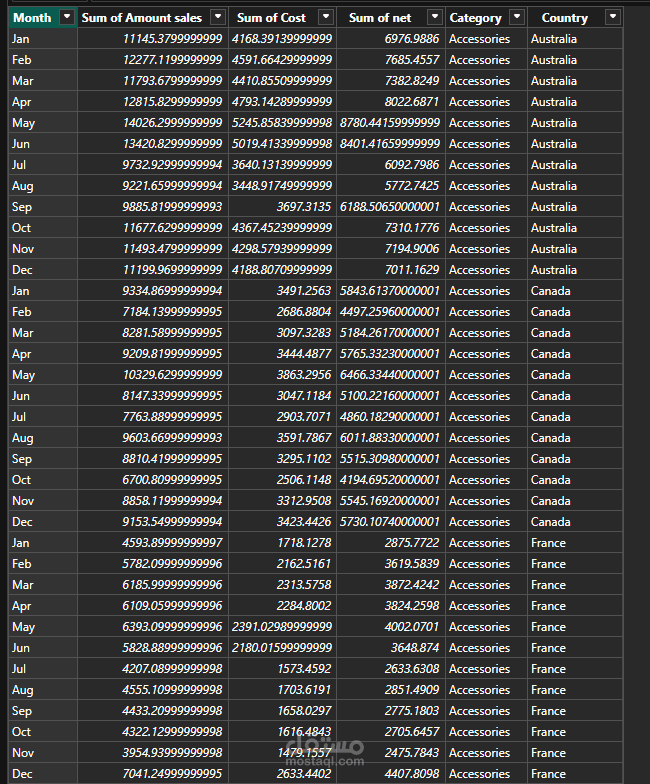
Task: Click Accessories in the 5782.09999999996 row
Action: [x=486, y=564]
